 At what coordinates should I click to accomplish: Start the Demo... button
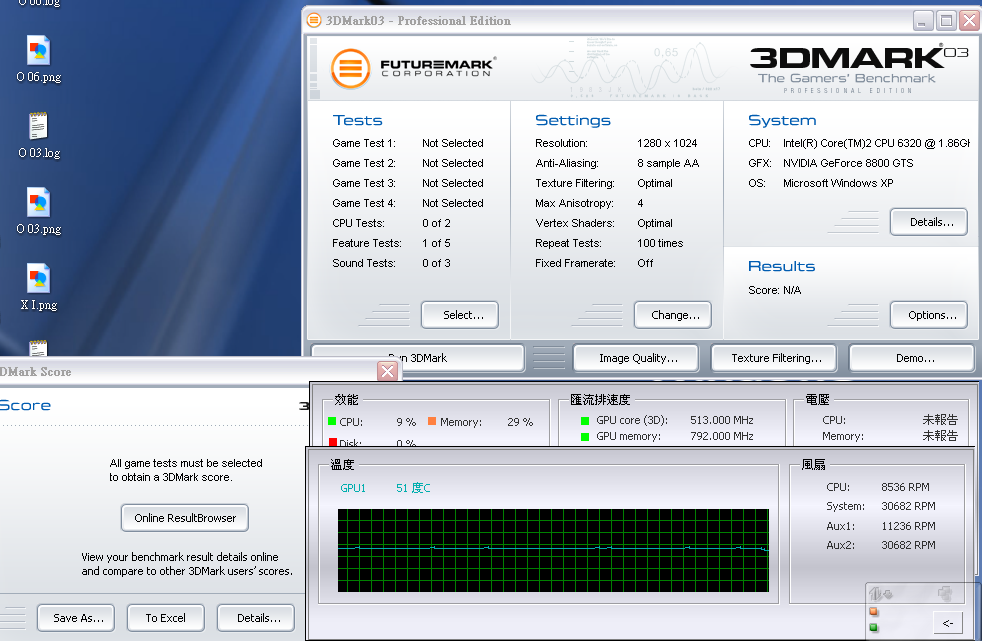[x=911, y=358]
